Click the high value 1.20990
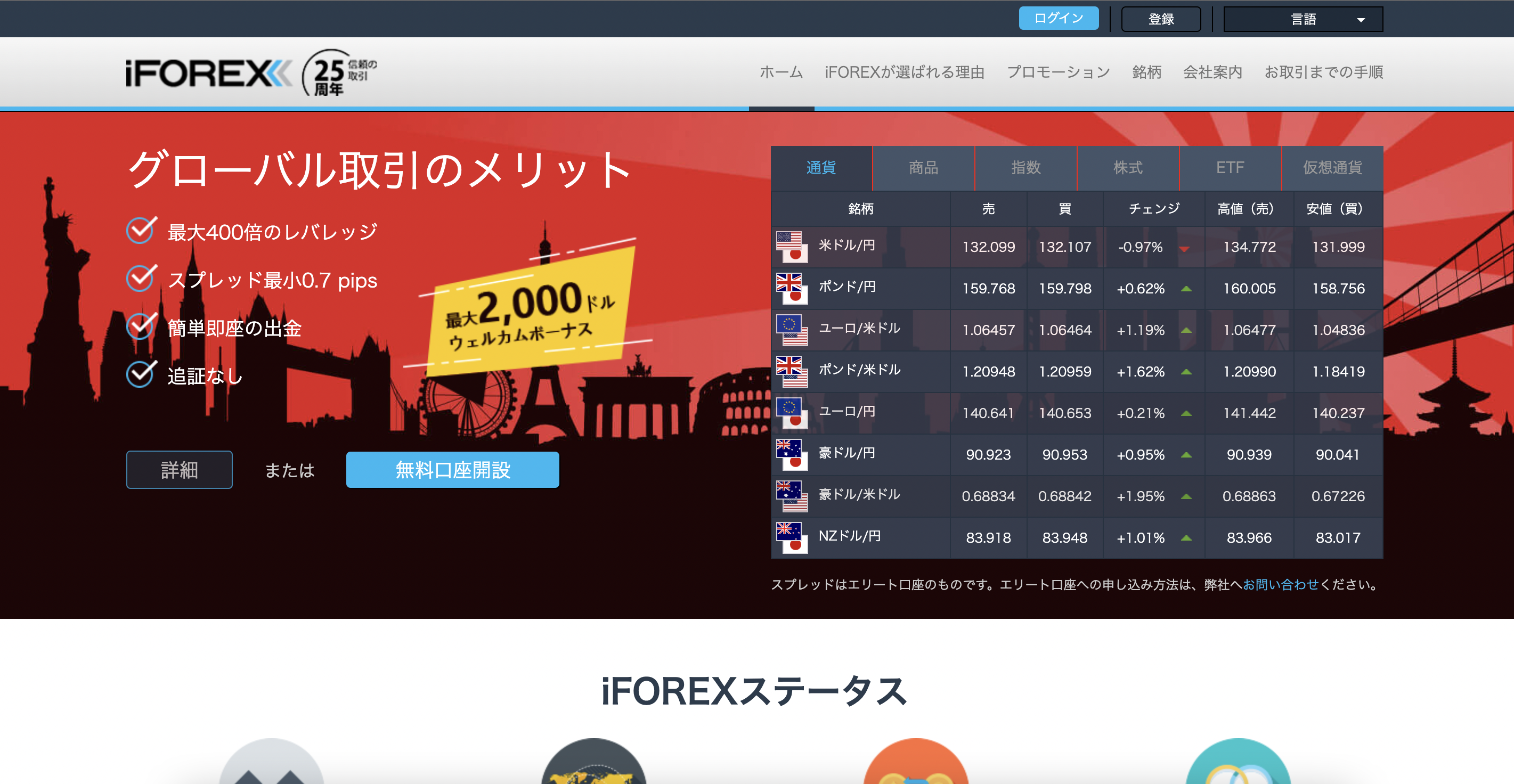The width and height of the screenshot is (1514, 784). [x=1250, y=371]
